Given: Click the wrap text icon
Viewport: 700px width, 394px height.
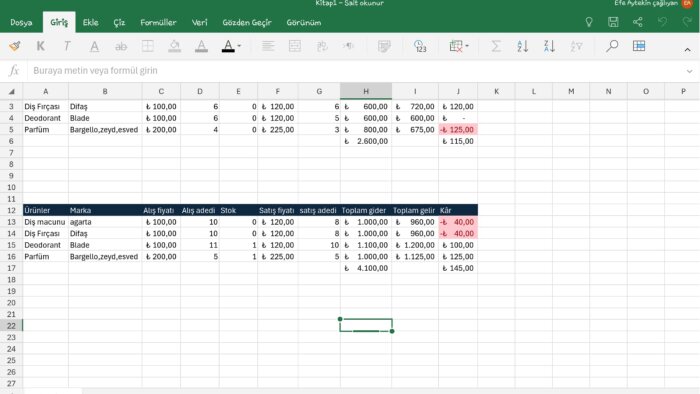Looking at the screenshot, I should (x=322, y=46).
